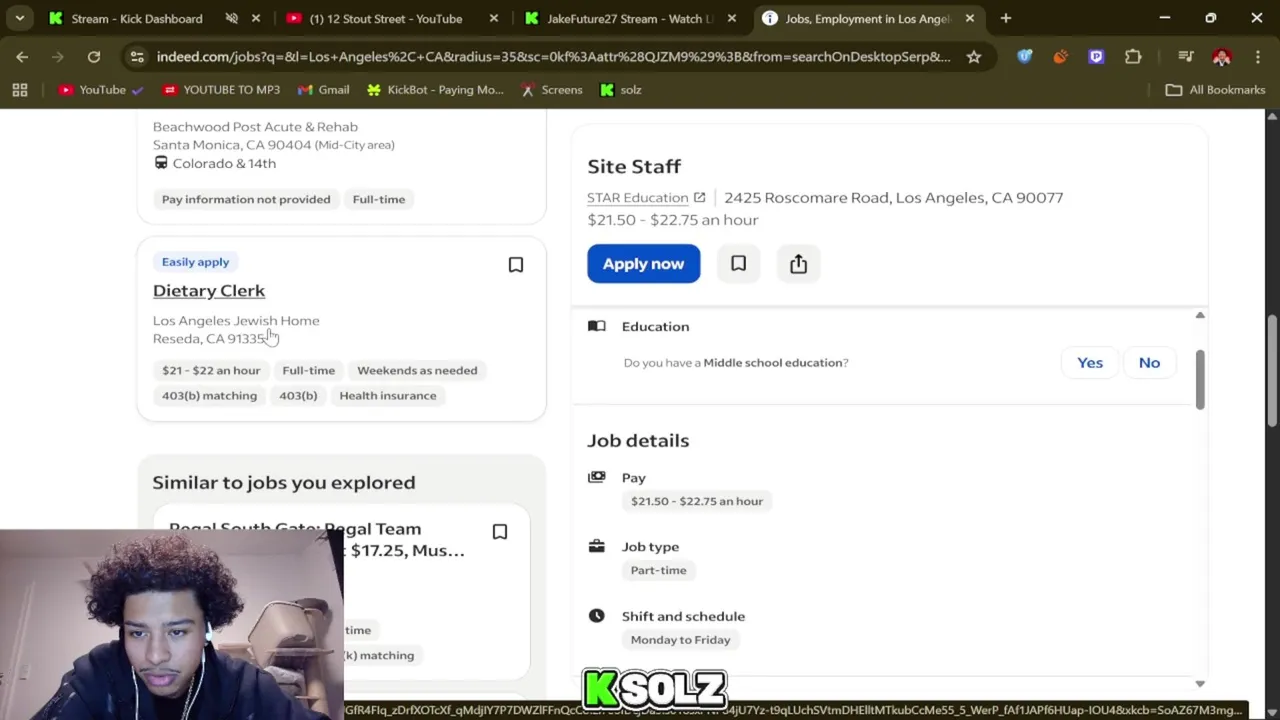Image resolution: width=1280 pixels, height=720 pixels.
Task: Reload the Indeed page
Action: [94, 57]
